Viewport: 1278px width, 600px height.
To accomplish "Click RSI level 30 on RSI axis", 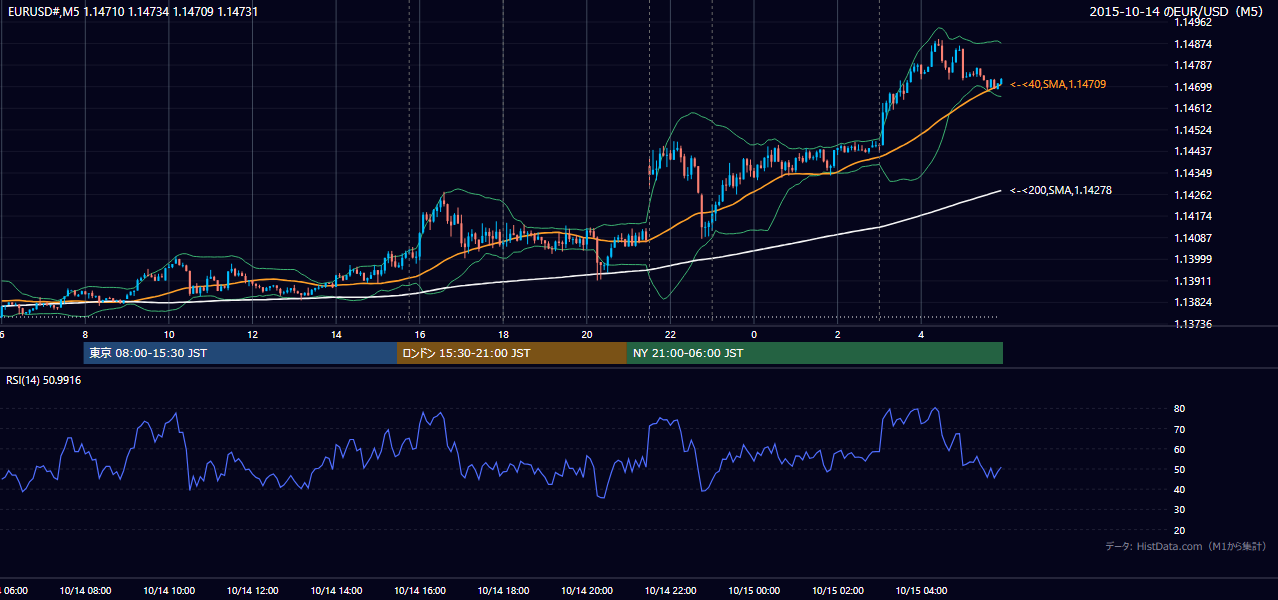I will (x=1179, y=510).
